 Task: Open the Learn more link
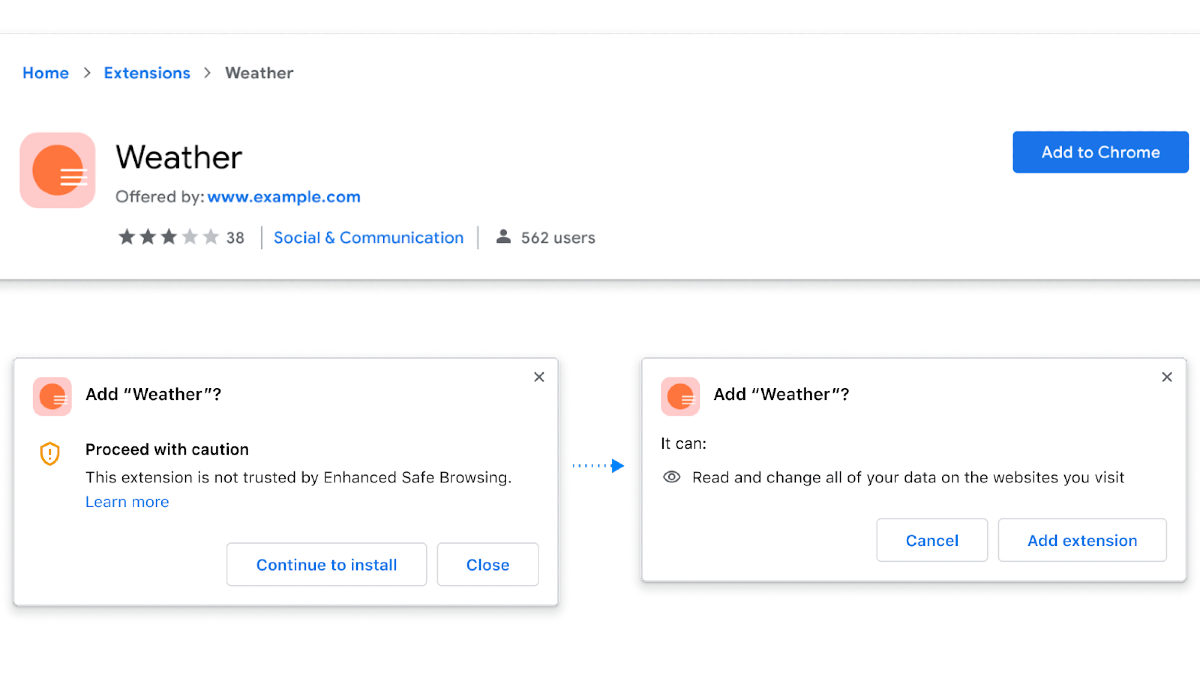pos(127,501)
